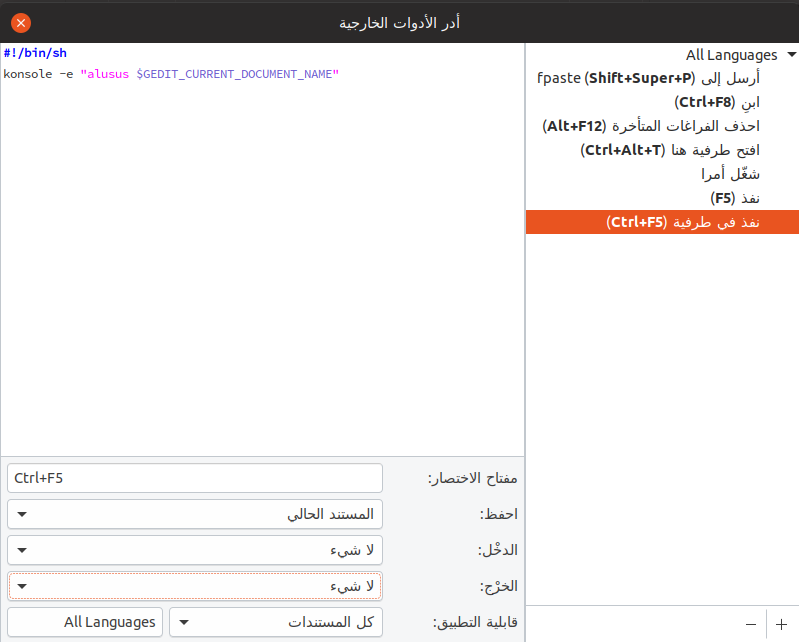Collapse the All Languages group triangle
The image size is (799, 642).
coord(790,55)
